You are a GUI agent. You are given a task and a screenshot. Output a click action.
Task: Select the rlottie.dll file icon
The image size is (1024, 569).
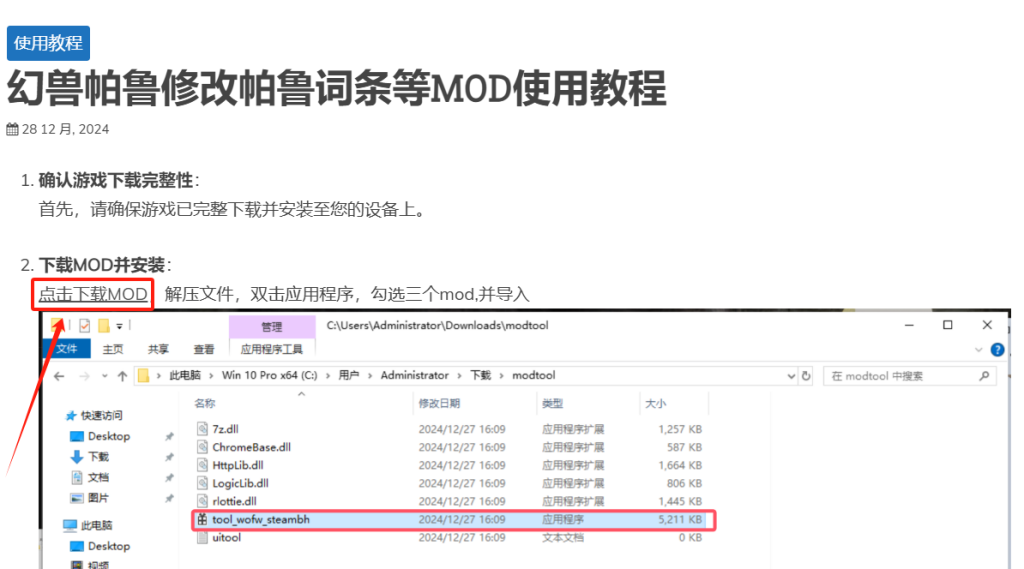coord(202,501)
